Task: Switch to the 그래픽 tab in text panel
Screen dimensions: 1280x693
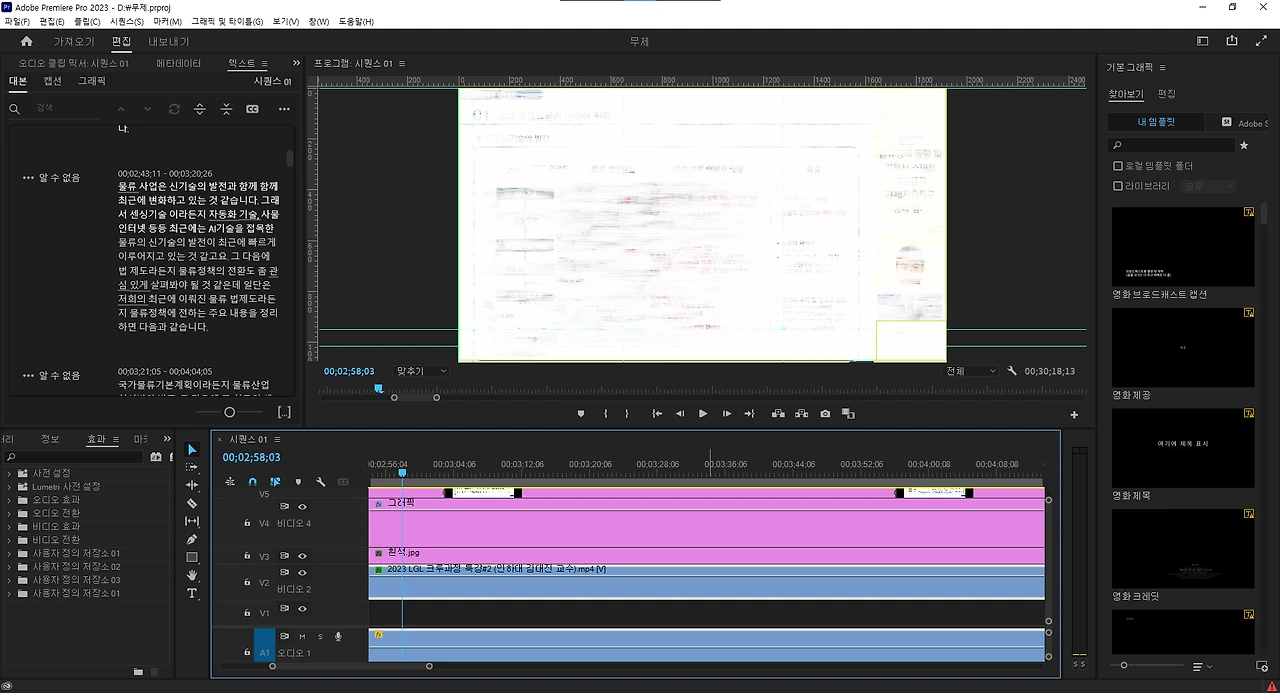Action: pos(92,81)
